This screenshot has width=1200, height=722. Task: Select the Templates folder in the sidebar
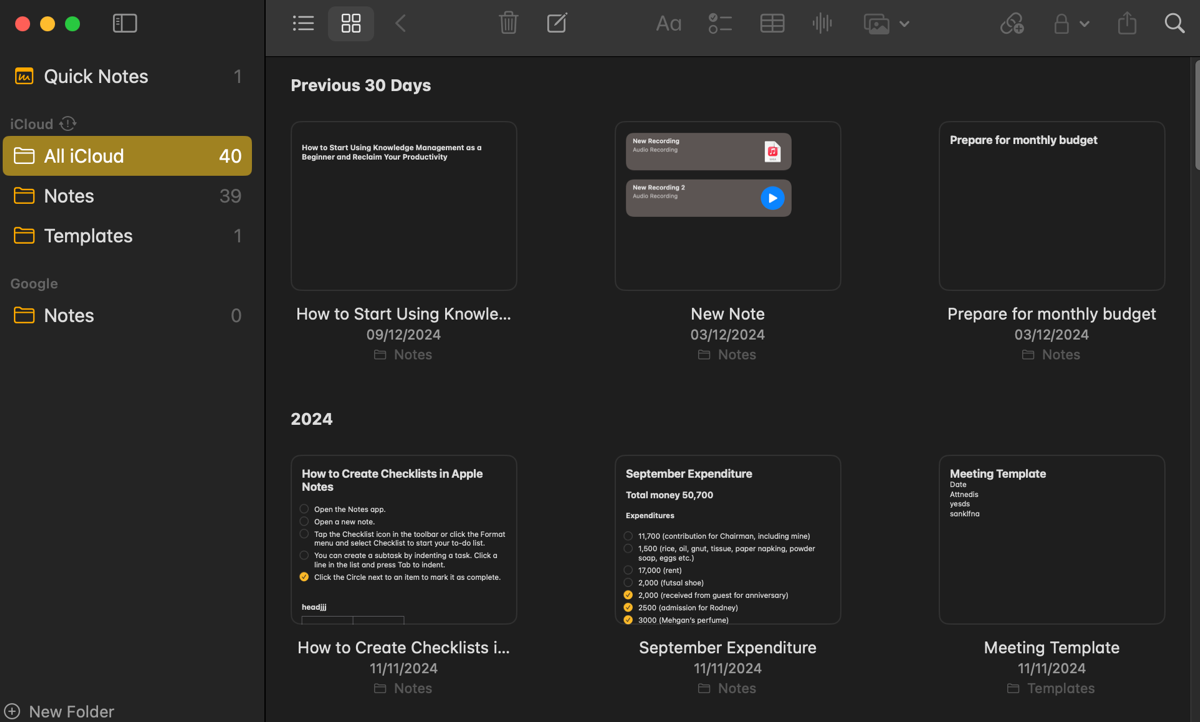pos(88,236)
